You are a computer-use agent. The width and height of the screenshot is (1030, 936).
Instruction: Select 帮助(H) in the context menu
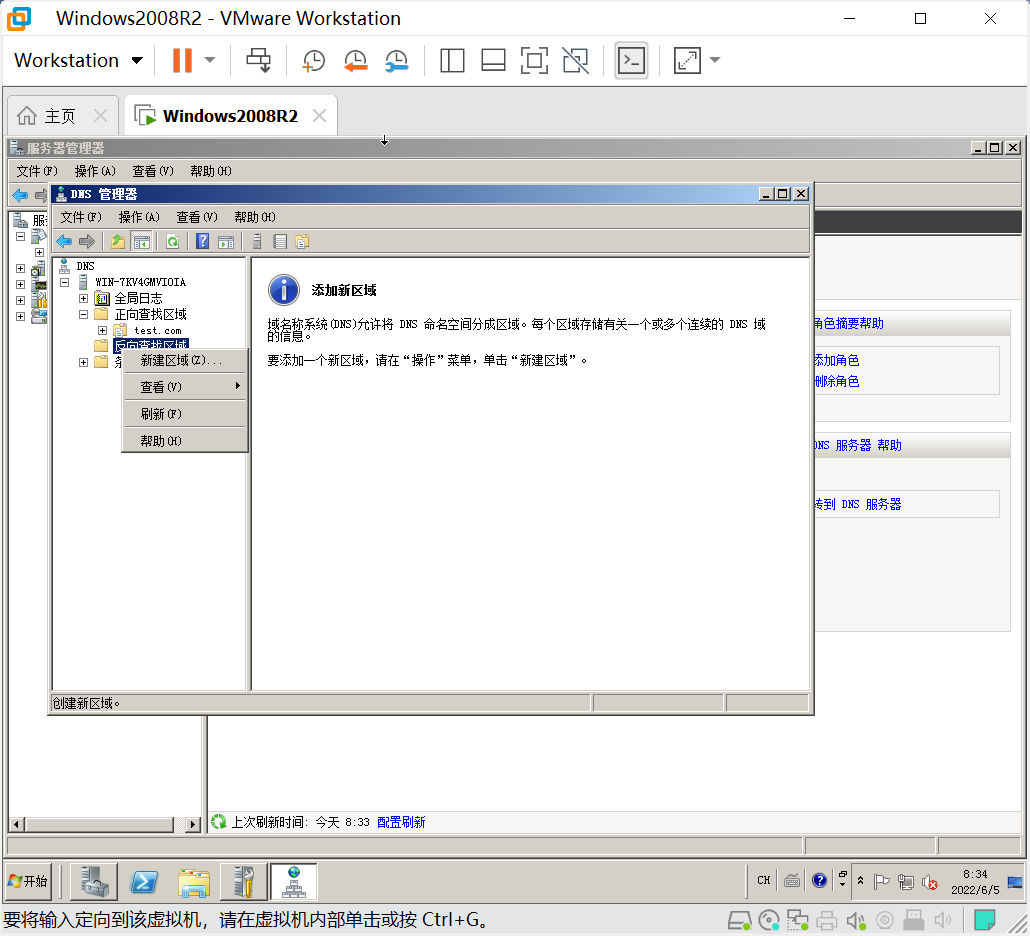tap(185, 441)
